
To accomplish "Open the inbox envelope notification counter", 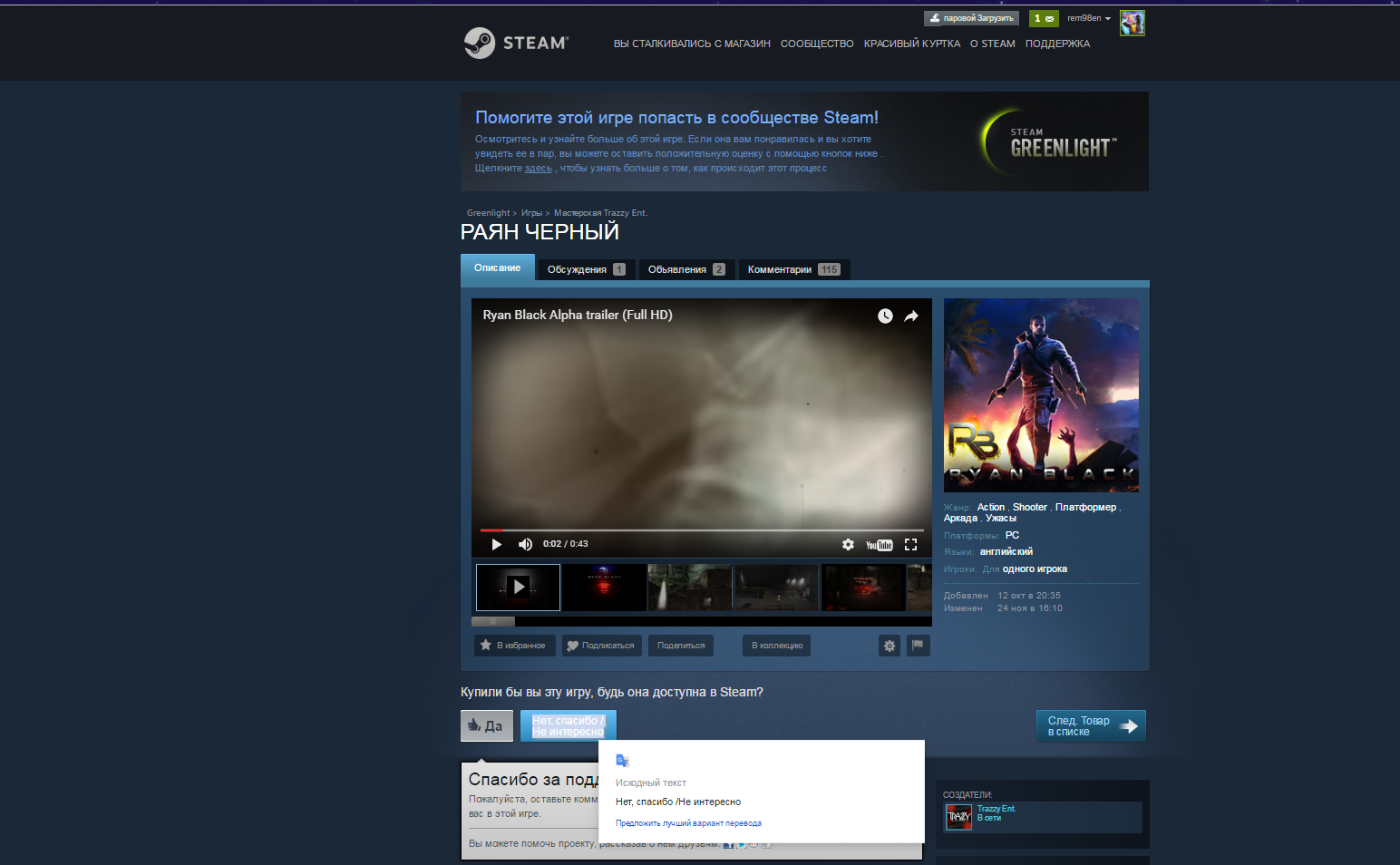I will (1044, 18).
